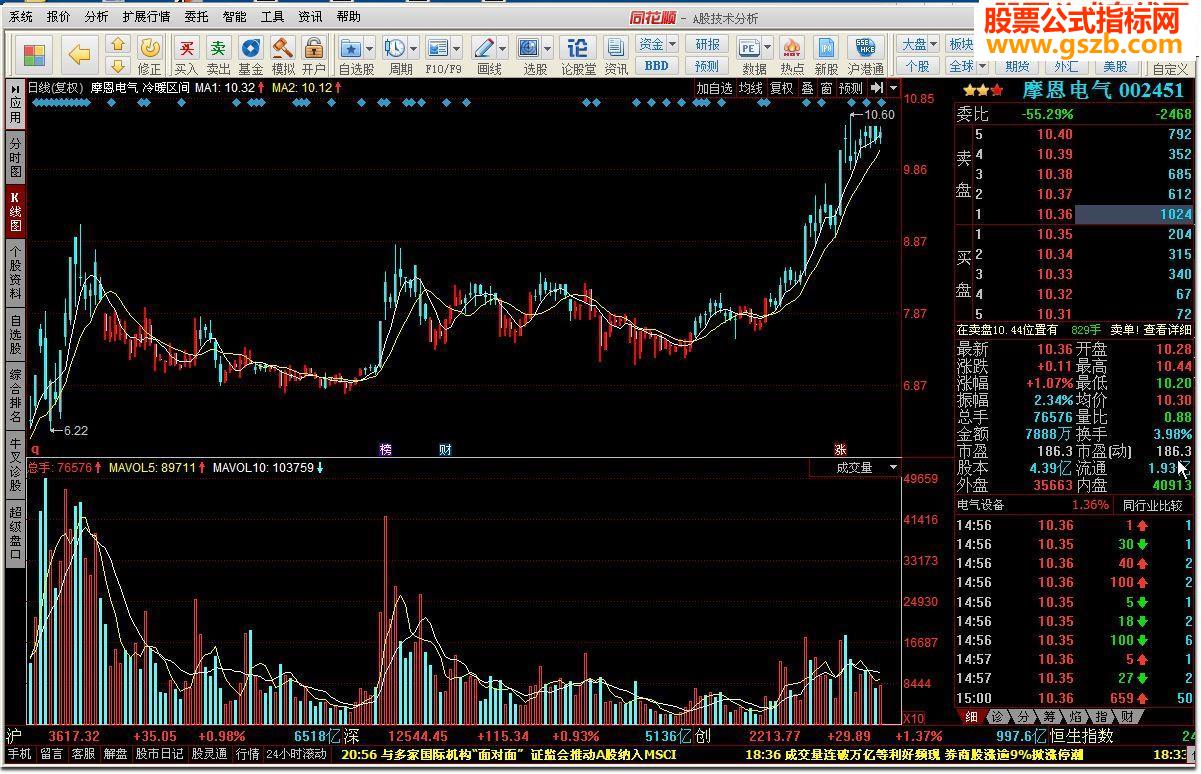Screen dimensions: 1201x774
Task: Expand the 画线 drawing dropdown arrow
Action: click(503, 47)
